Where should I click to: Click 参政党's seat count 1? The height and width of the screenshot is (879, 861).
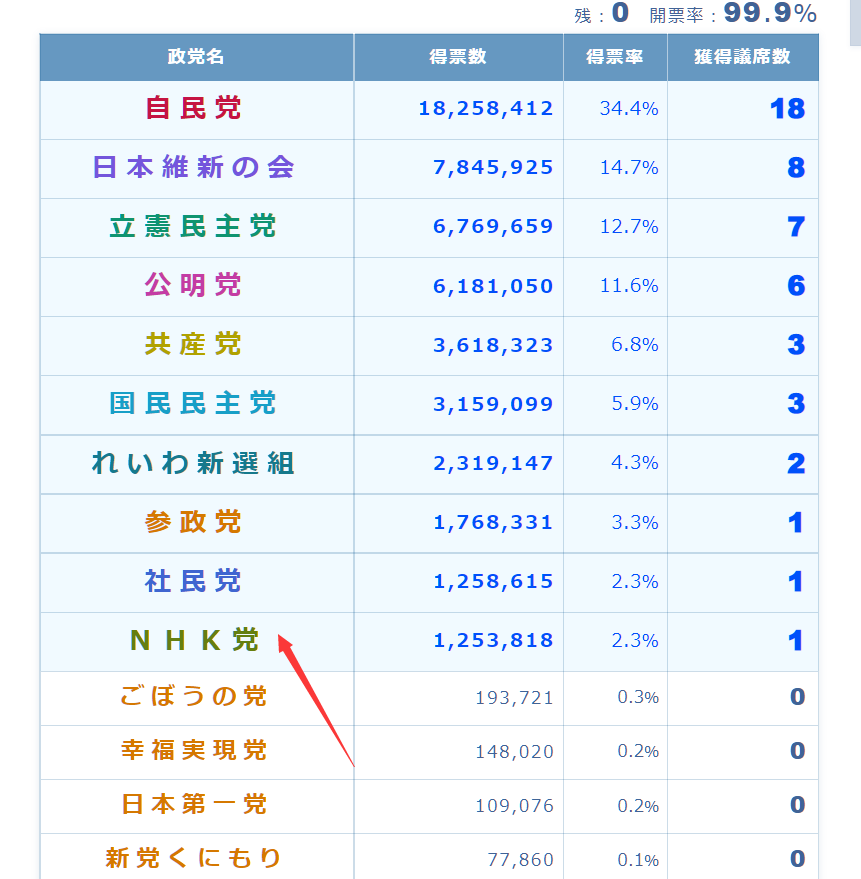pyautogui.click(x=795, y=523)
